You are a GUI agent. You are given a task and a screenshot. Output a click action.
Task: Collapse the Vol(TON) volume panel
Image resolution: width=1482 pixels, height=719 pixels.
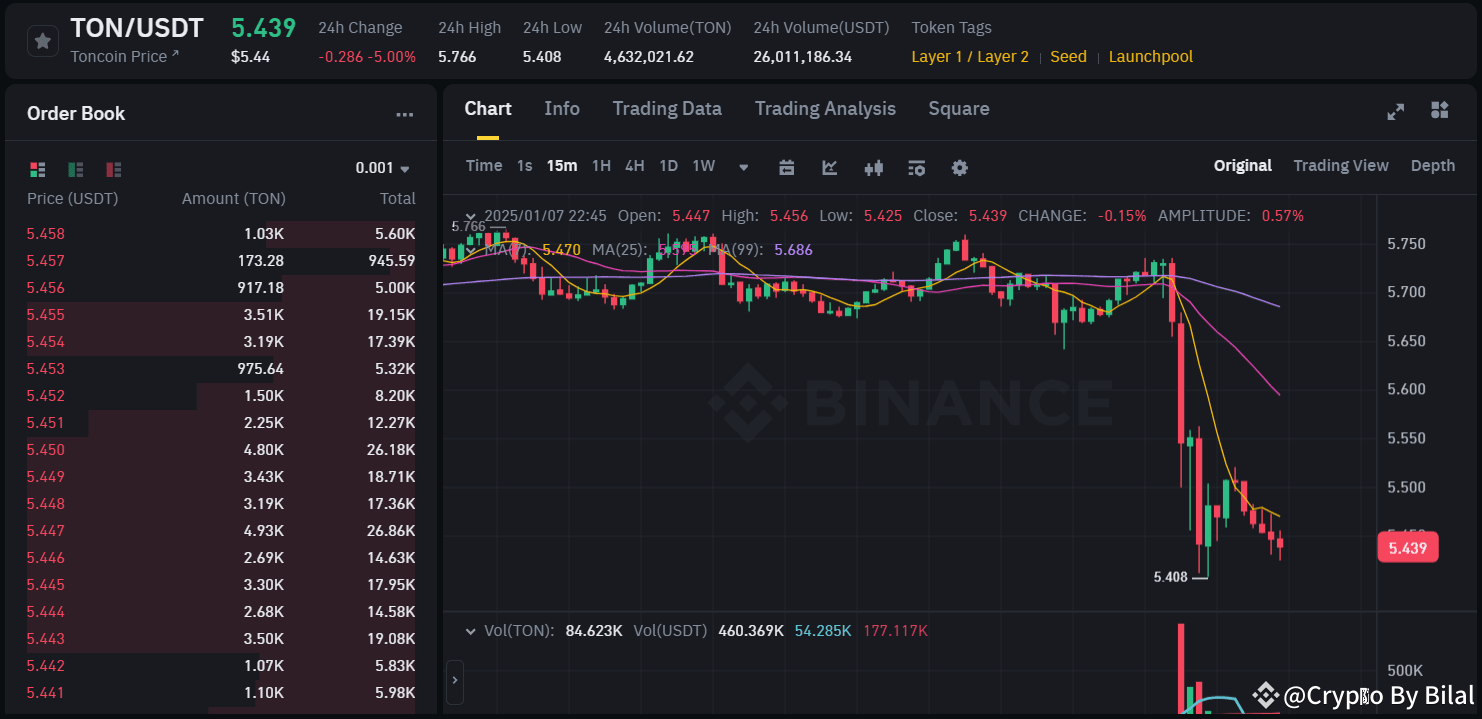(x=470, y=631)
